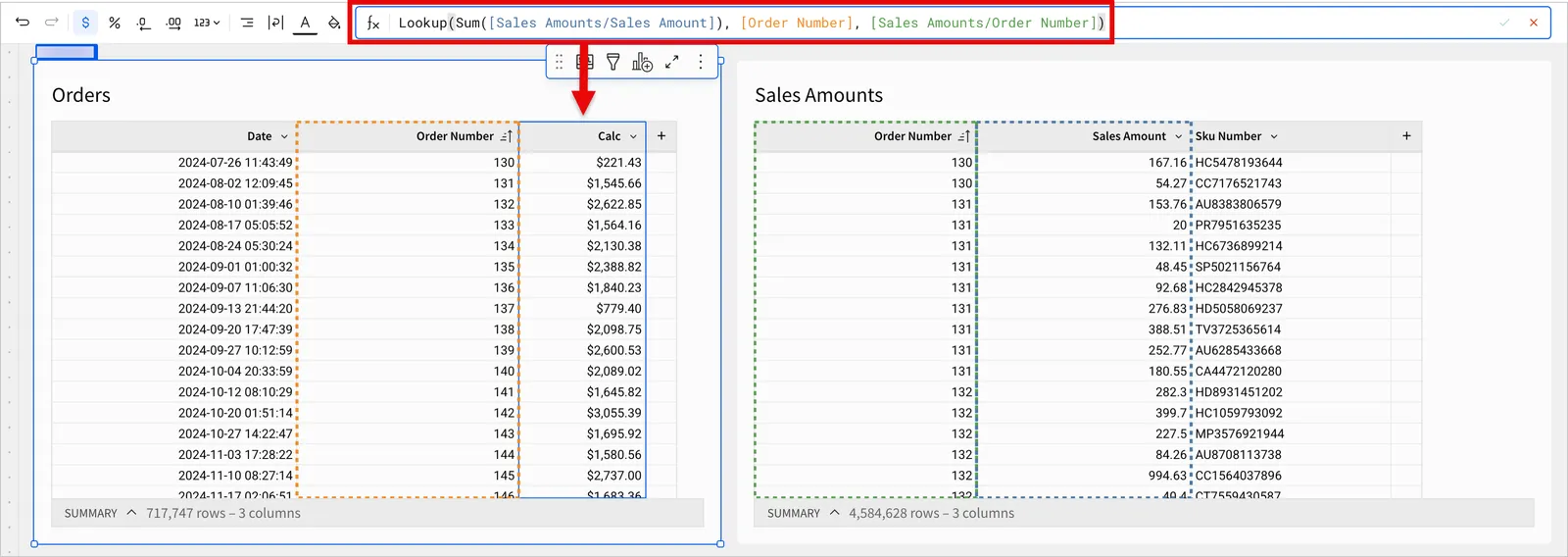
Task: Open Calc column dropdown menu
Action: click(633, 136)
